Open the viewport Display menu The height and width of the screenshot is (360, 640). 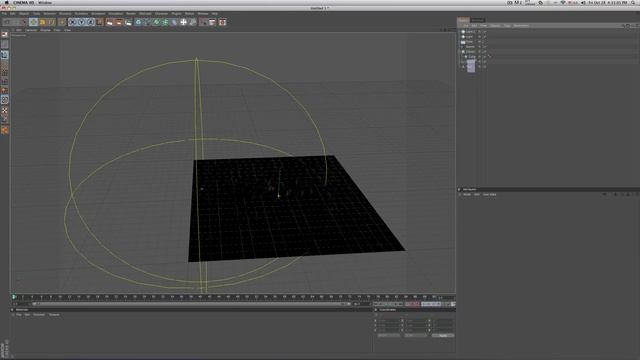(45, 30)
